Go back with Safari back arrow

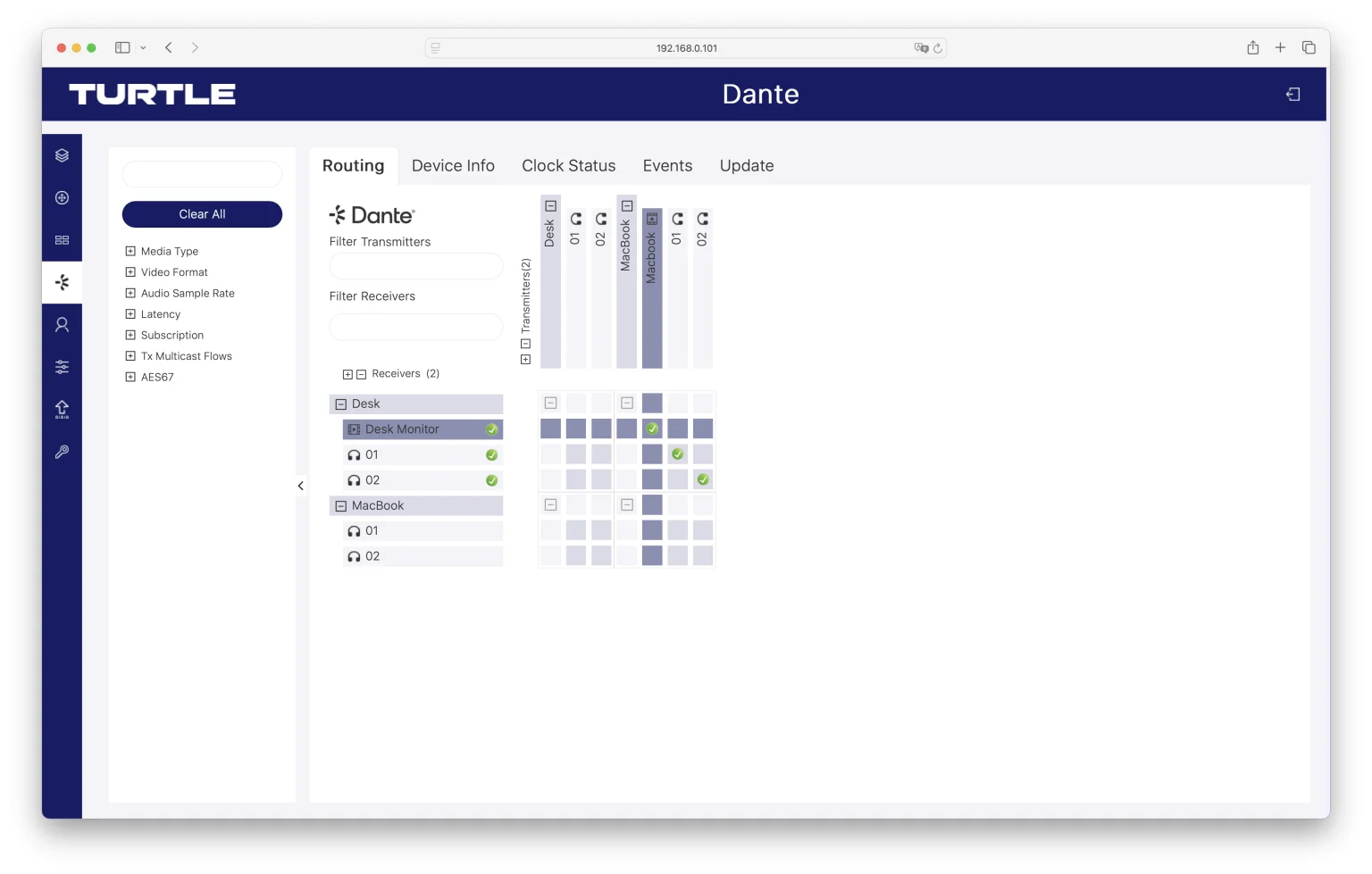click(168, 47)
